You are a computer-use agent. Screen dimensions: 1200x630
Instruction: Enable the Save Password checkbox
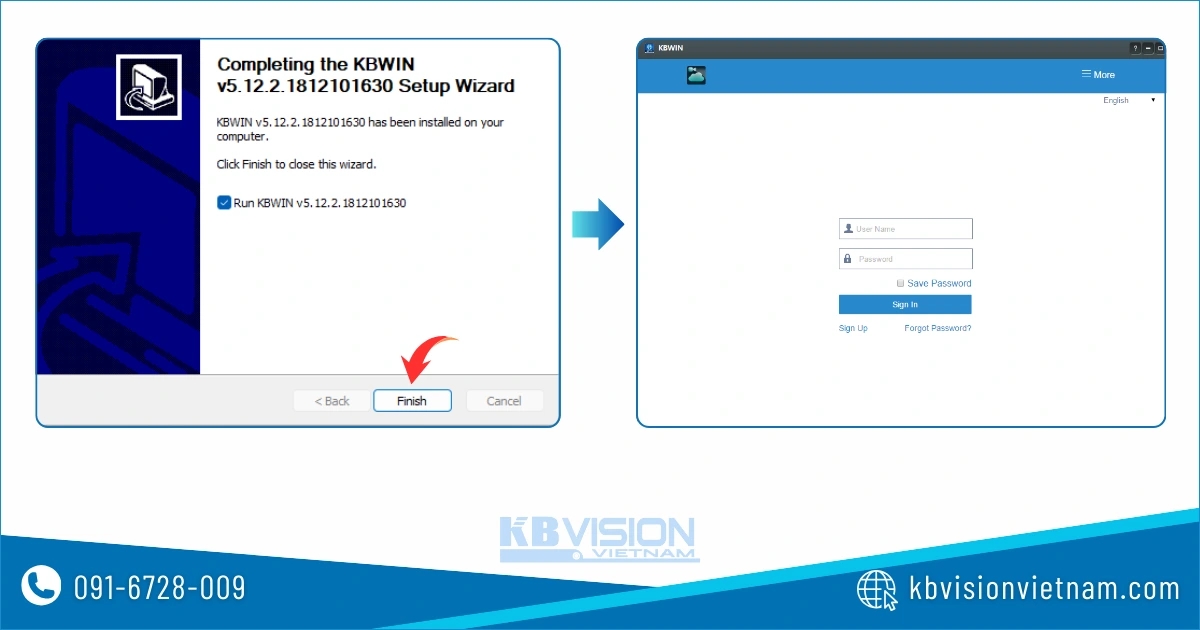[x=900, y=284]
